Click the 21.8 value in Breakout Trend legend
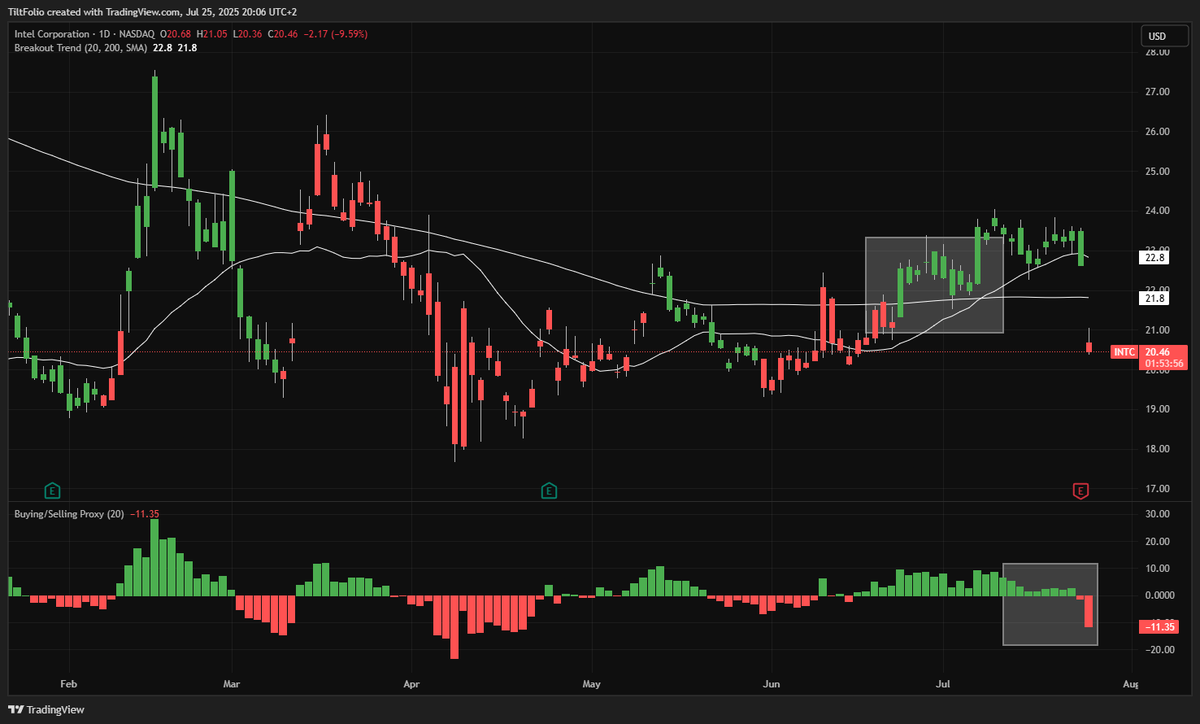 (188, 47)
